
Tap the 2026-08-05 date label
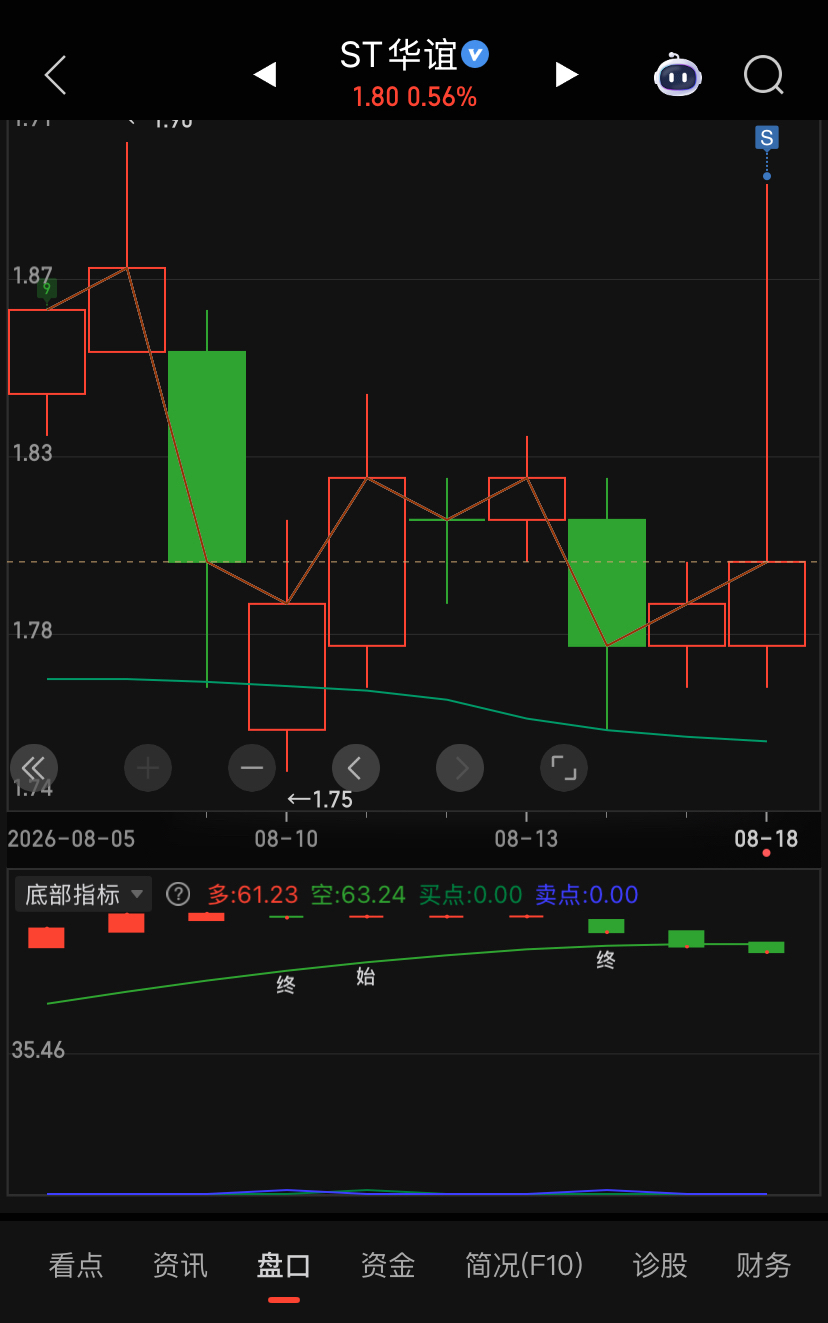pos(71,838)
